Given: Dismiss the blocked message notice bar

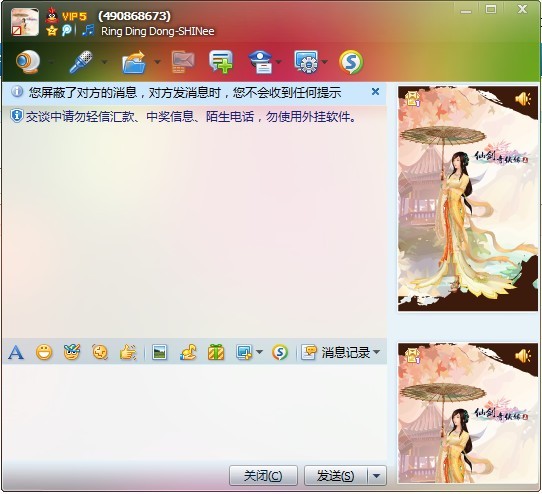Looking at the screenshot, I should [x=375, y=92].
